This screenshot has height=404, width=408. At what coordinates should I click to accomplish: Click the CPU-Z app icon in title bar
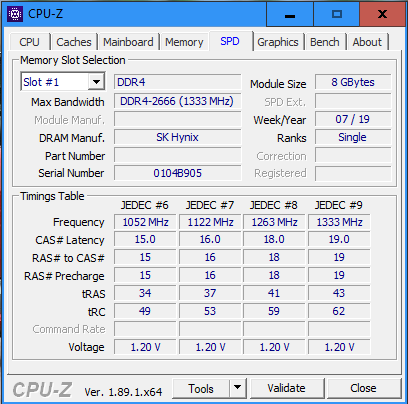pyautogui.click(x=15, y=14)
